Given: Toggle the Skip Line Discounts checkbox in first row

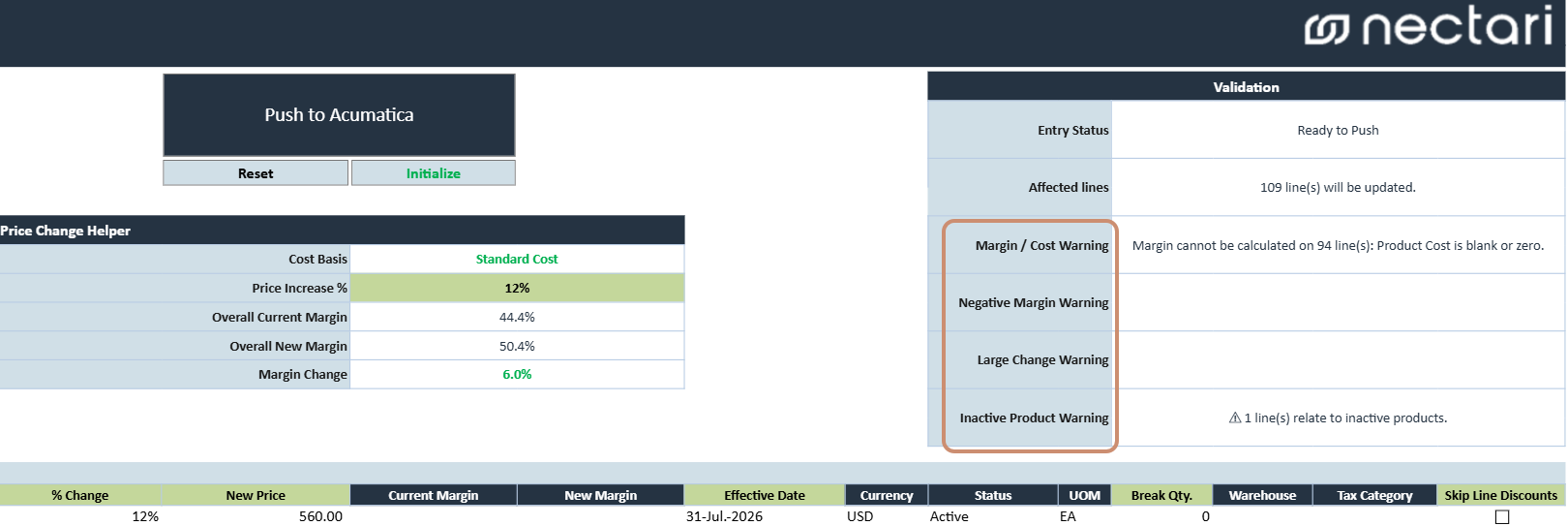Looking at the screenshot, I should 1502,517.
